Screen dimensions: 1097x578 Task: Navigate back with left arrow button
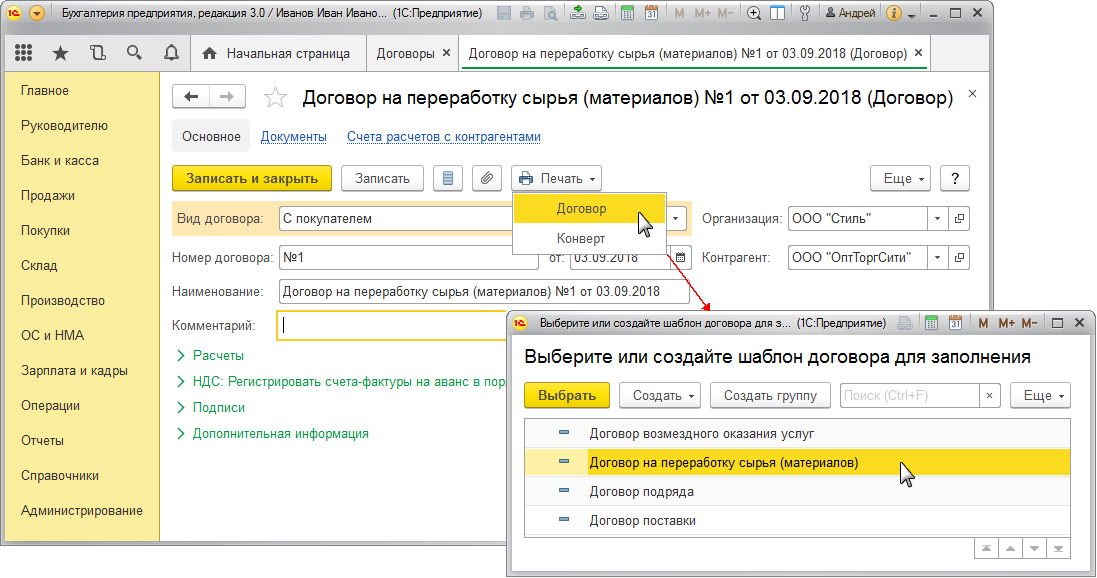pos(191,97)
